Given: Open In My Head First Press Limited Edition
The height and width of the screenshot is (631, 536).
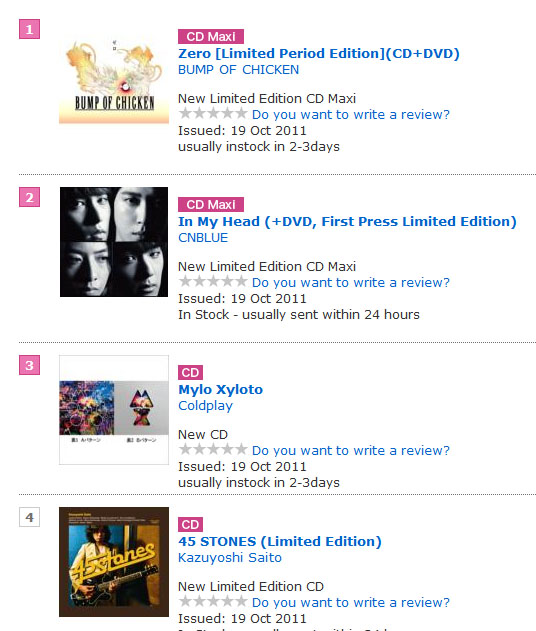Looking at the screenshot, I should [347, 221].
